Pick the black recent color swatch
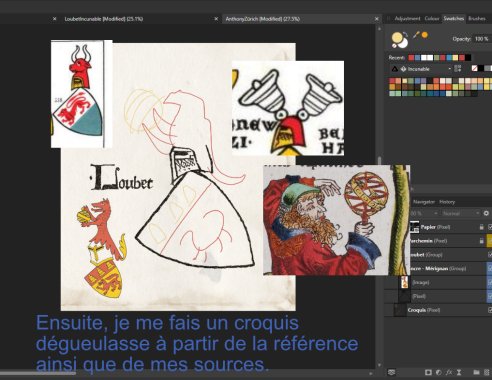Image resolution: width=492 pixels, height=380 pixels. (x=468, y=58)
